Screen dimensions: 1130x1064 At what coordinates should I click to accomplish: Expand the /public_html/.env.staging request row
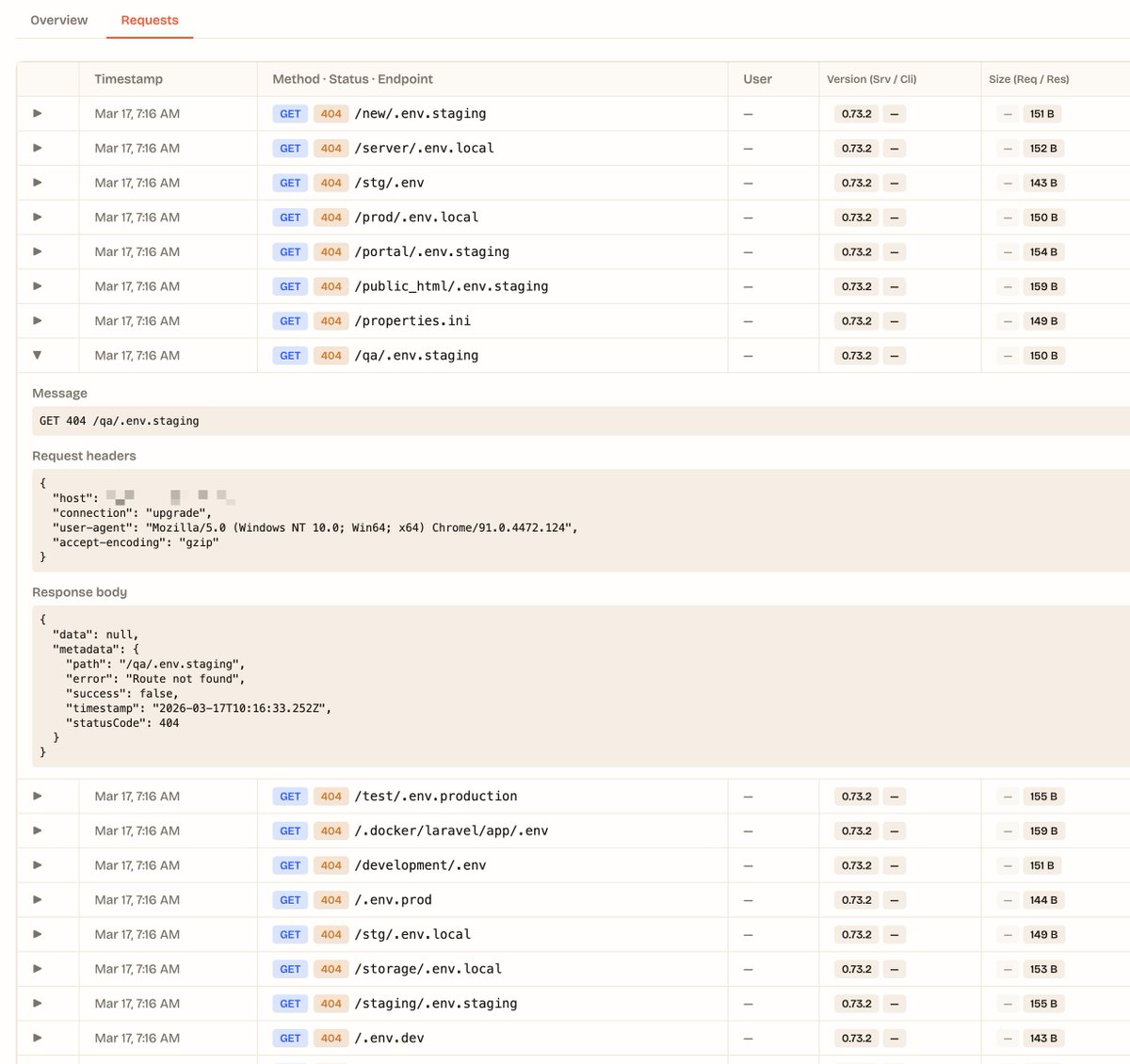[38, 286]
